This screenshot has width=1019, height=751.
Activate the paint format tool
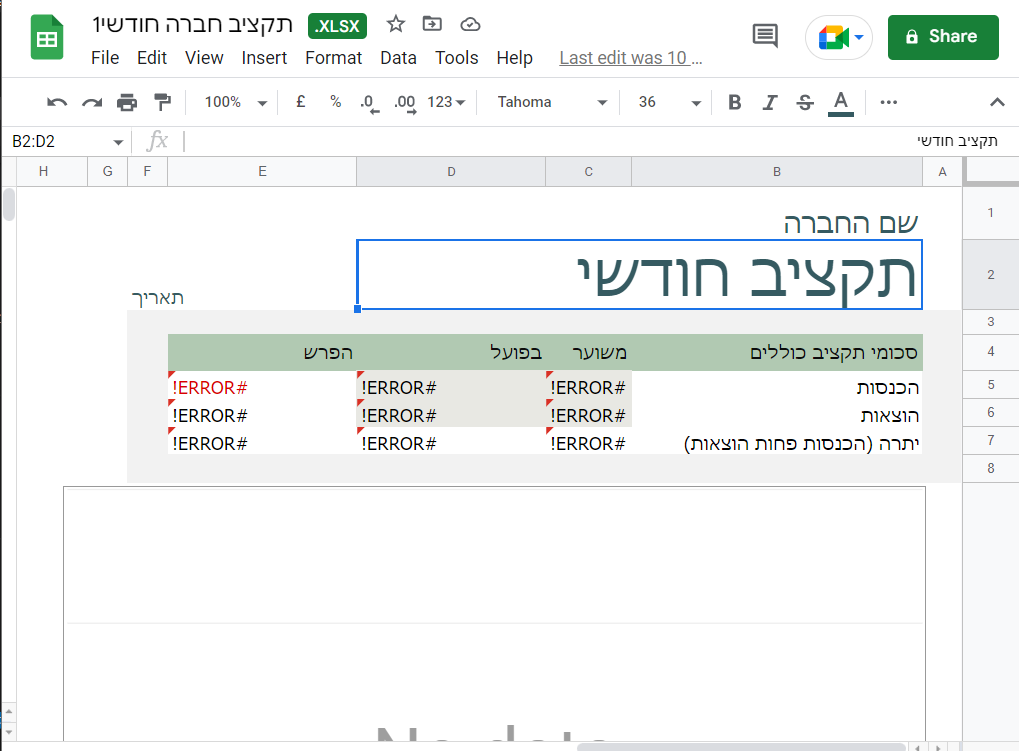click(162, 103)
